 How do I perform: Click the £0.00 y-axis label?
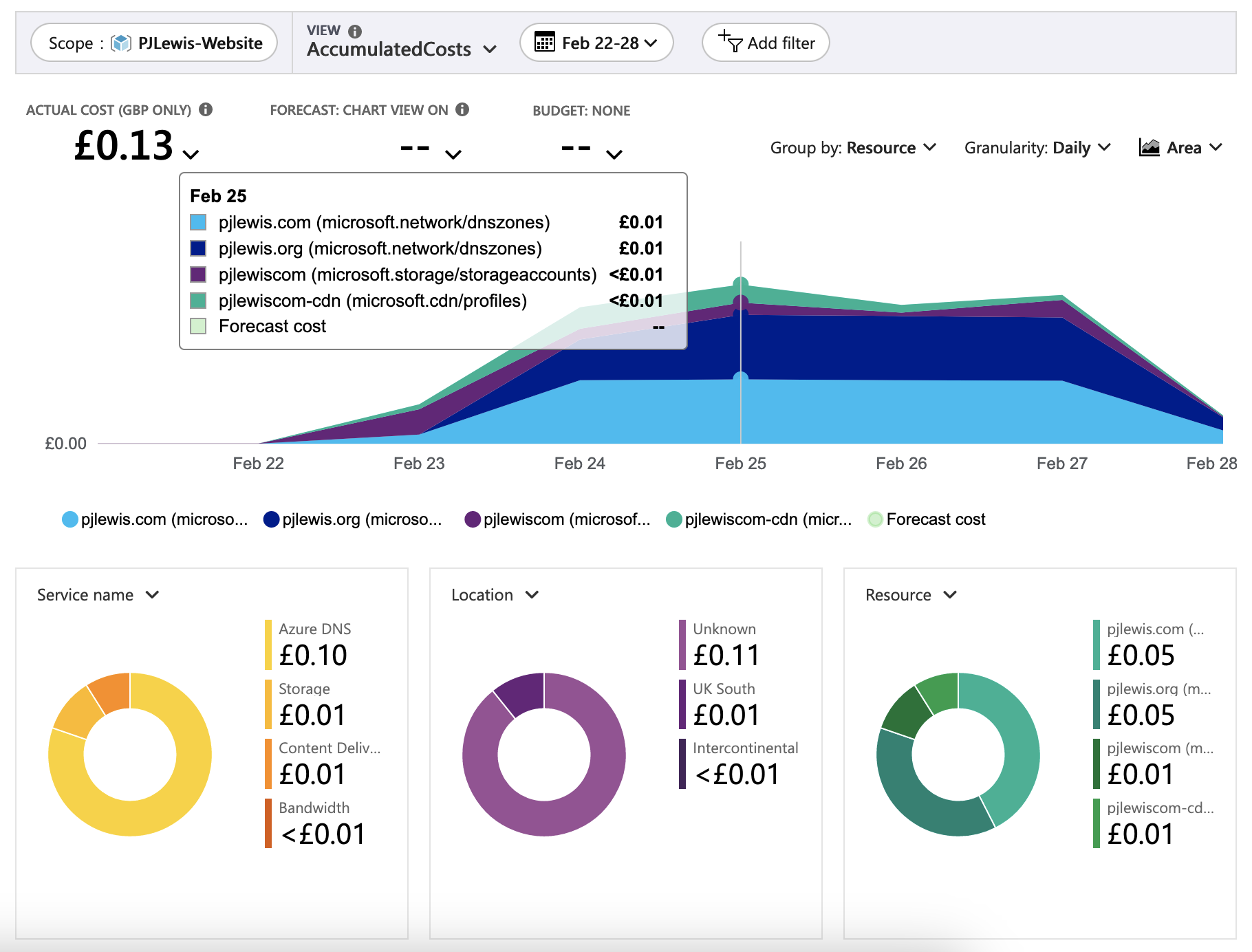pyautogui.click(x=66, y=444)
